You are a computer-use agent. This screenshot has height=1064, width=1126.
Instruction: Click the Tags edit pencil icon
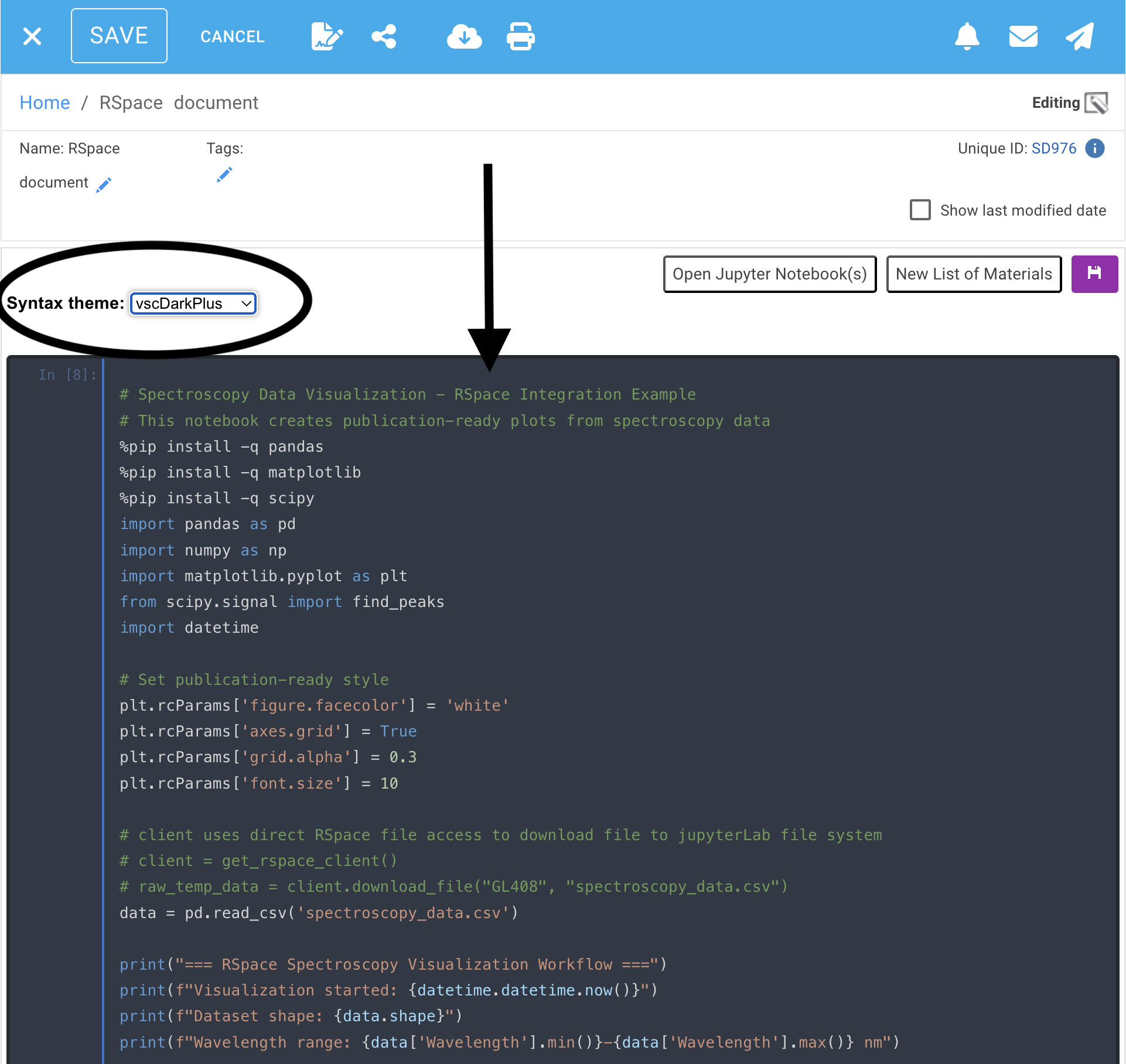(224, 174)
